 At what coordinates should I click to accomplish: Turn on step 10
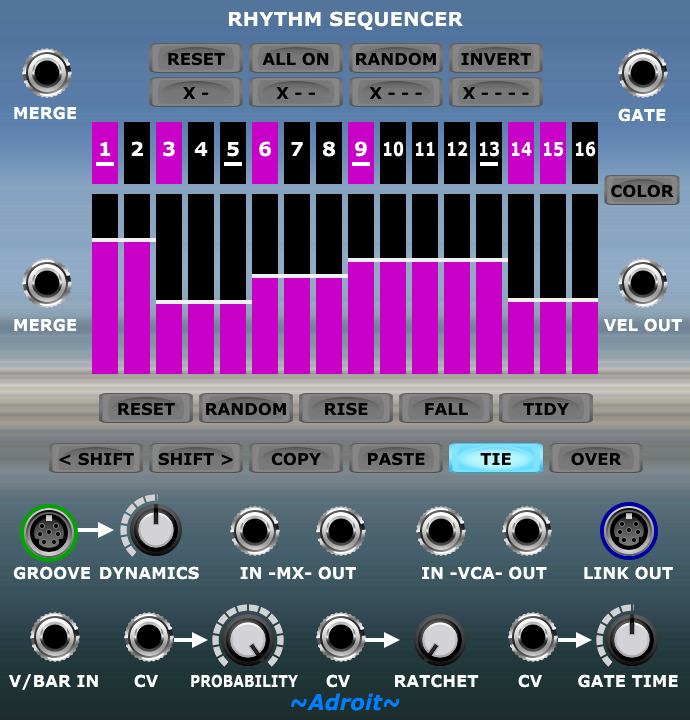coord(393,153)
